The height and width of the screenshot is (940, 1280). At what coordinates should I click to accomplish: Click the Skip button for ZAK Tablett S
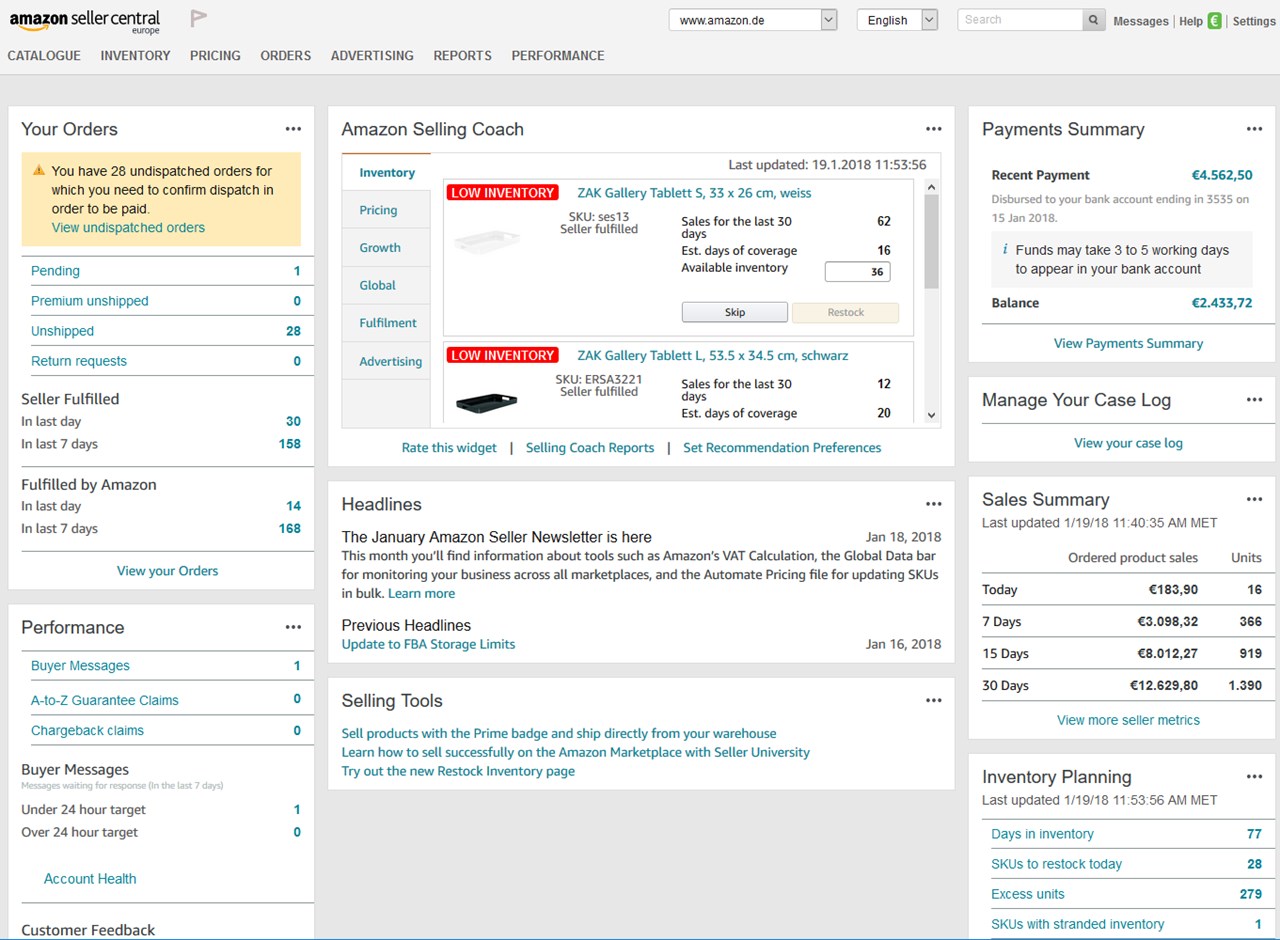coord(735,312)
